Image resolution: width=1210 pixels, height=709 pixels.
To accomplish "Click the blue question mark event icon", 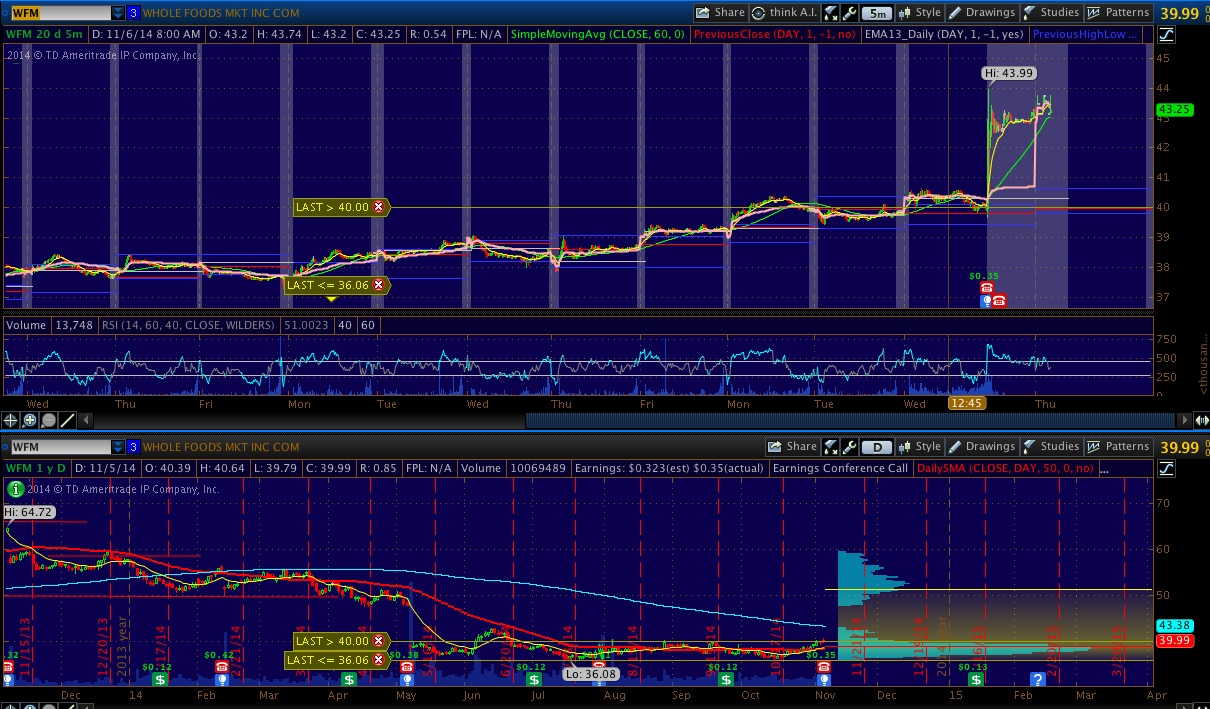I will (x=1037, y=680).
